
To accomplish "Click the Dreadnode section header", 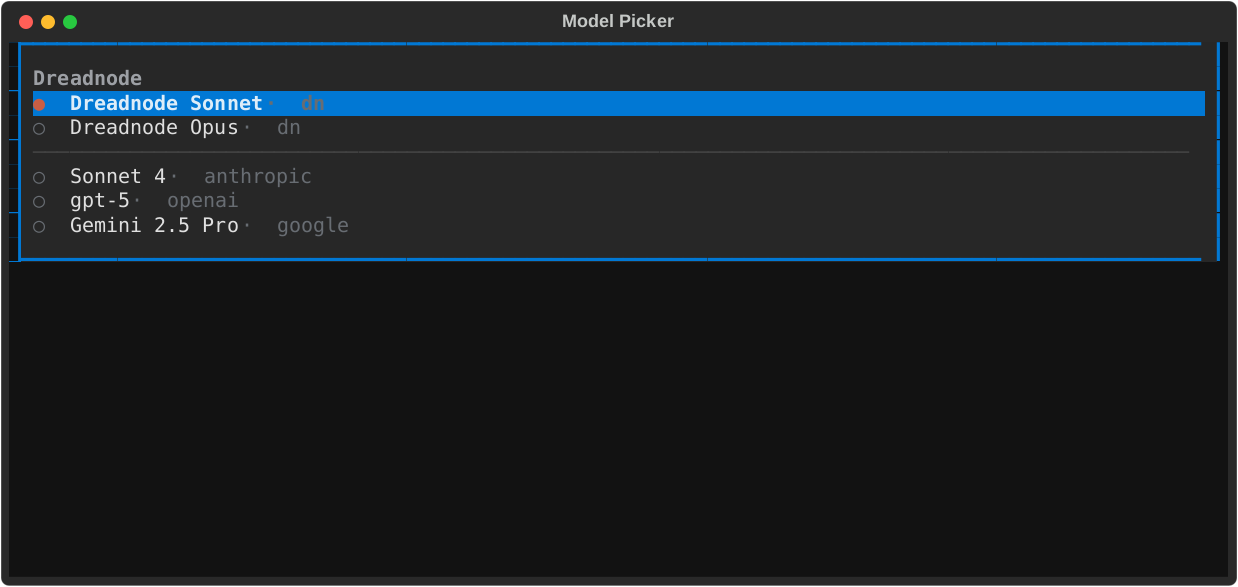I will (87, 77).
